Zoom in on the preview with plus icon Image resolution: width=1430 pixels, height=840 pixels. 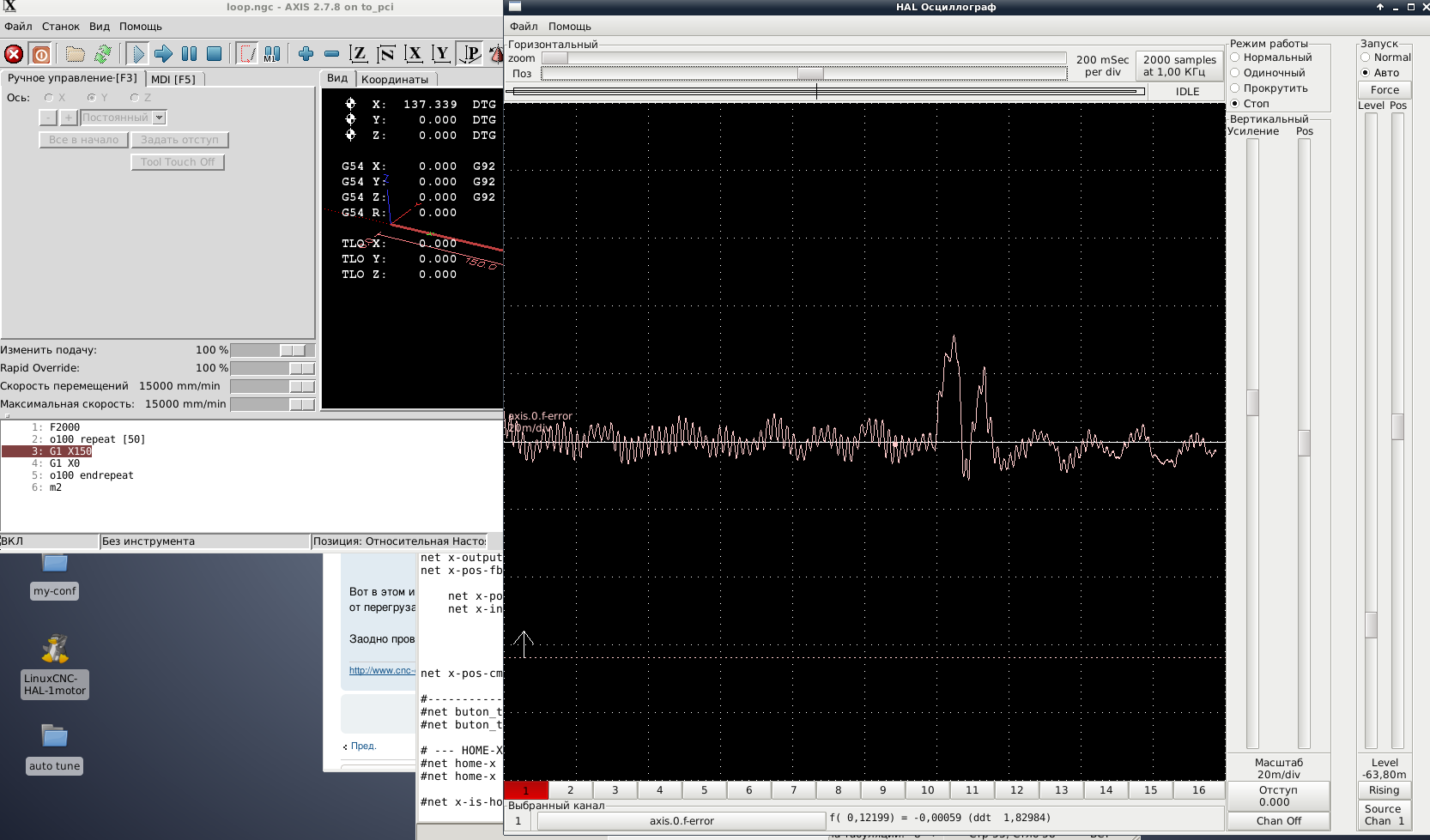pyautogui.click(x=306, y=54)
